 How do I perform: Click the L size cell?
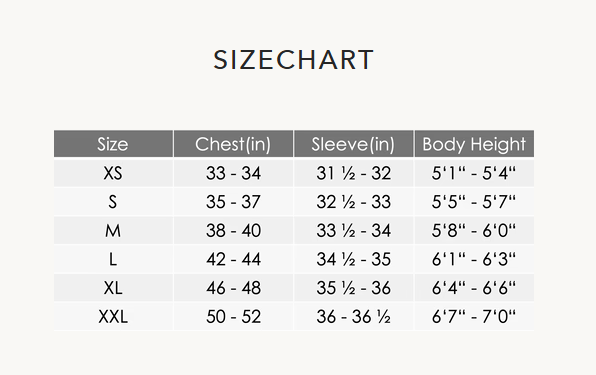pos(113,259)
